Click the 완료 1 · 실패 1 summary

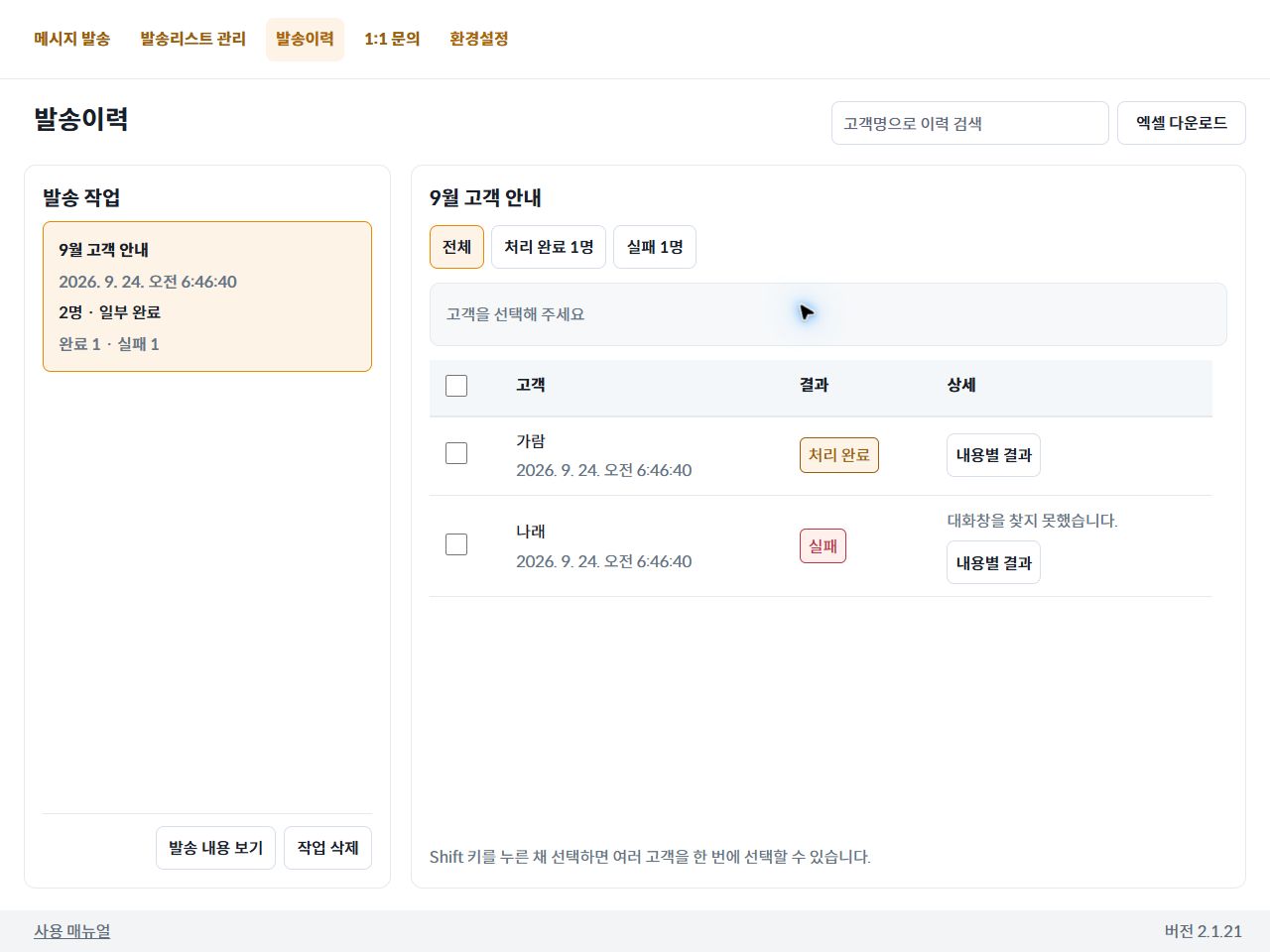[109, 344]
